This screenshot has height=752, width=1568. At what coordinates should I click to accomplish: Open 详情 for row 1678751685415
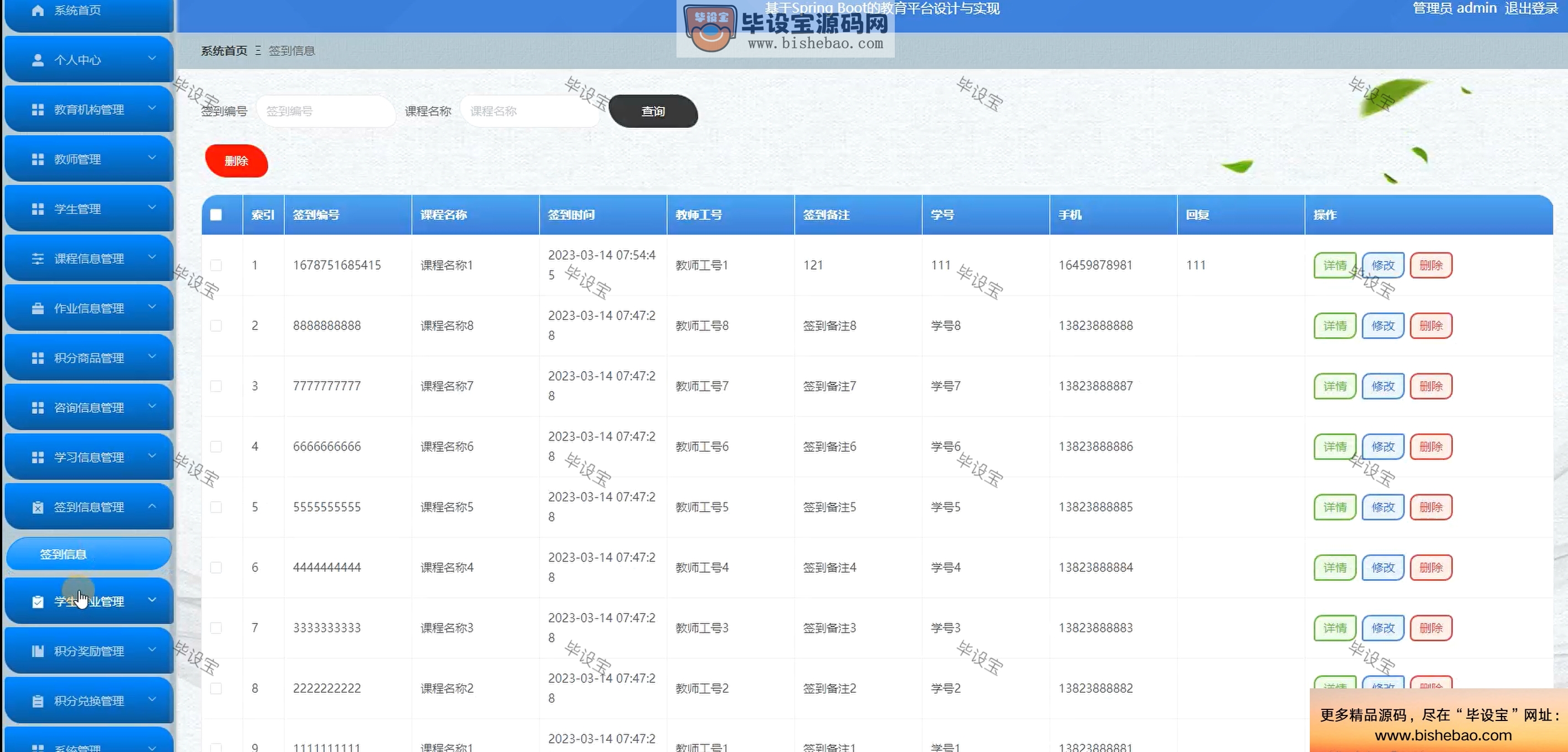(x=1334, y=265)
